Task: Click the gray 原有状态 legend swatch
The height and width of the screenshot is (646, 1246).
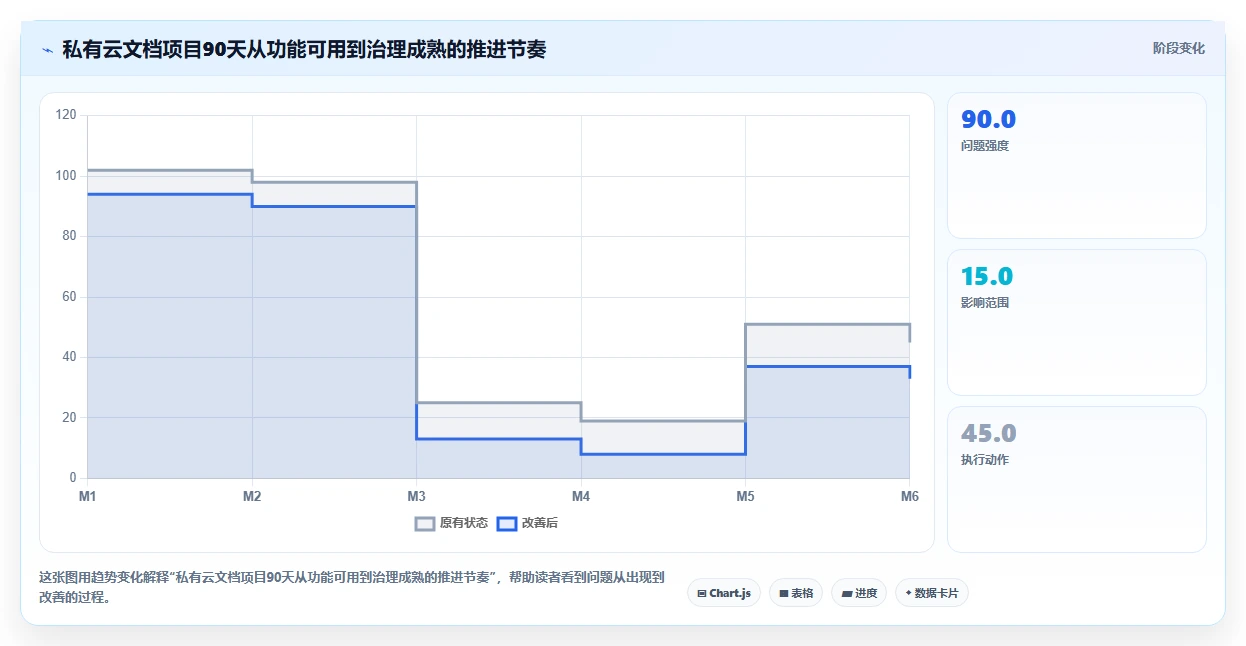Action: 425,523
